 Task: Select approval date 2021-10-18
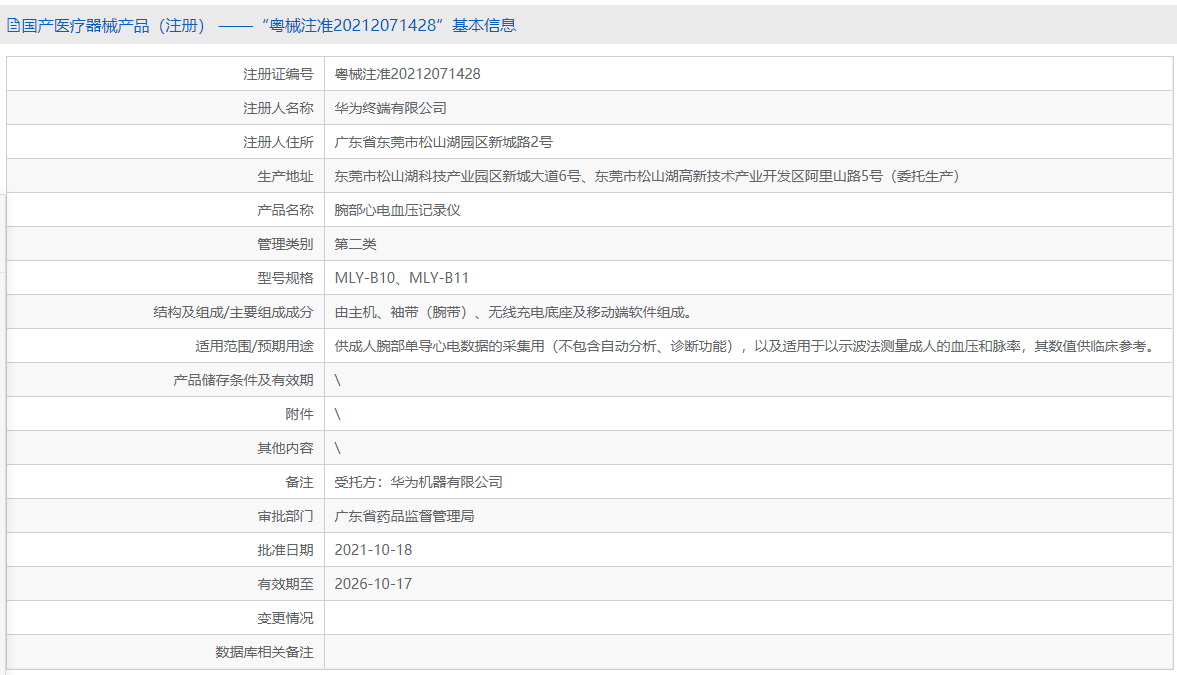[x=373, y=550]
